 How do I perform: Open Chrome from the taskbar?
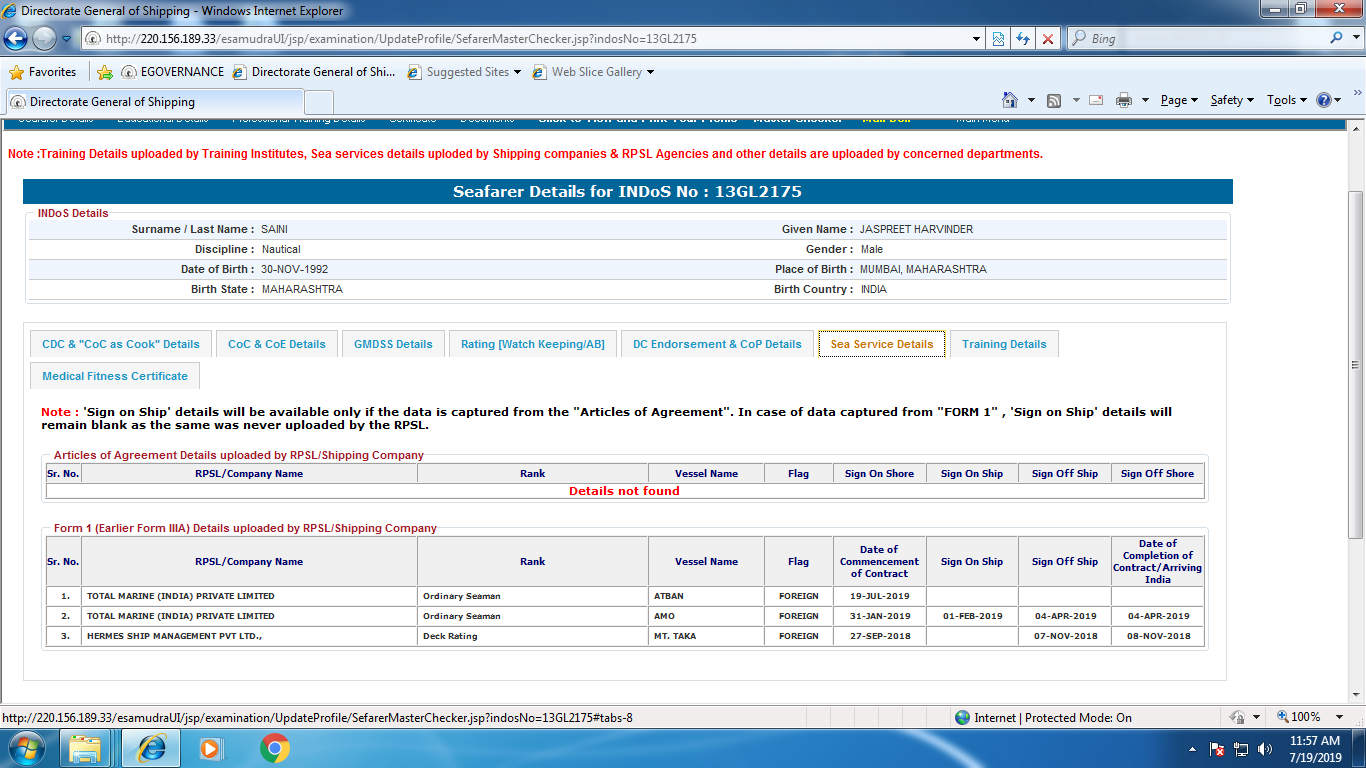tap(275, 748)
